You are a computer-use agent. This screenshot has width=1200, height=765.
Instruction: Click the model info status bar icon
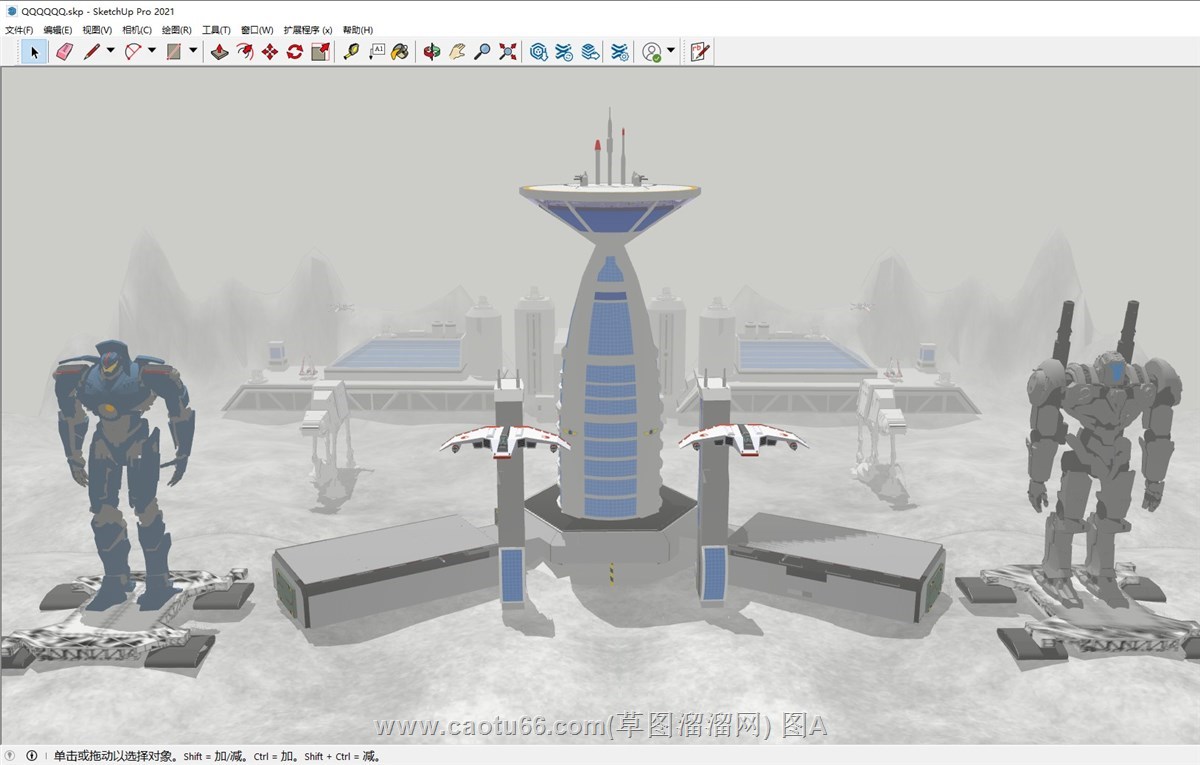pos(31,756)
